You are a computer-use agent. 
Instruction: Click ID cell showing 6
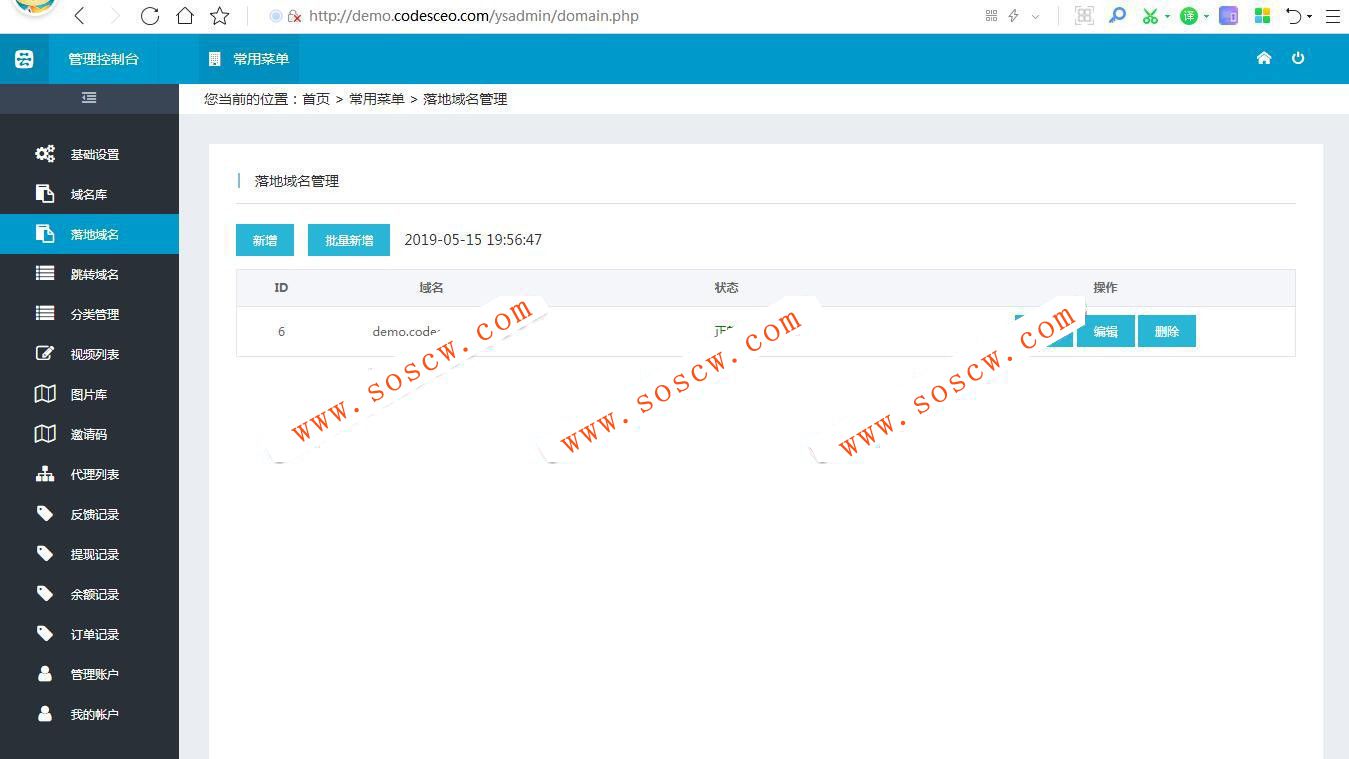[x=281, y=331]
